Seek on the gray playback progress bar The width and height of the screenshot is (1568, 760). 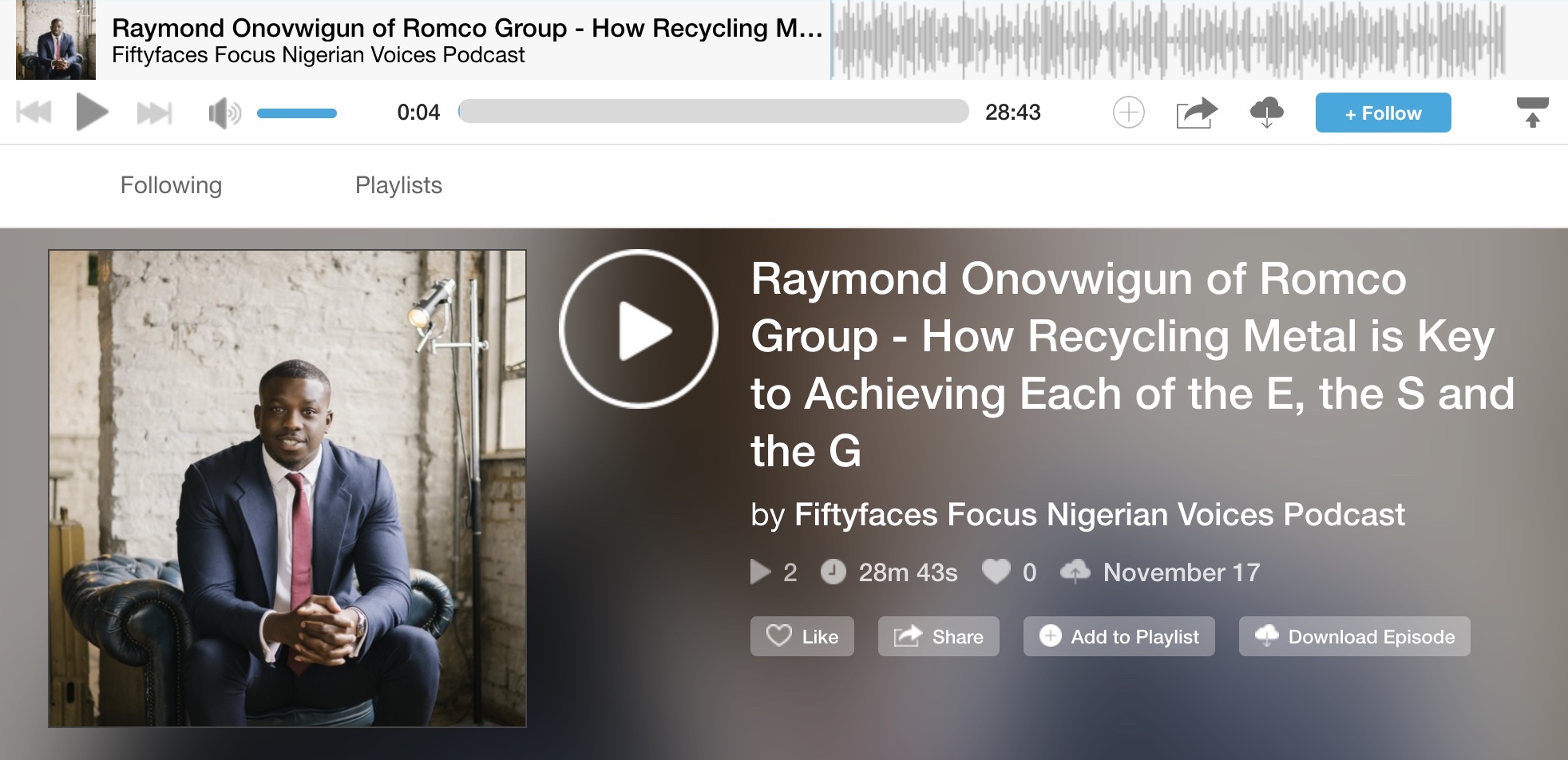pyautogui.click(x=714, y=111)
